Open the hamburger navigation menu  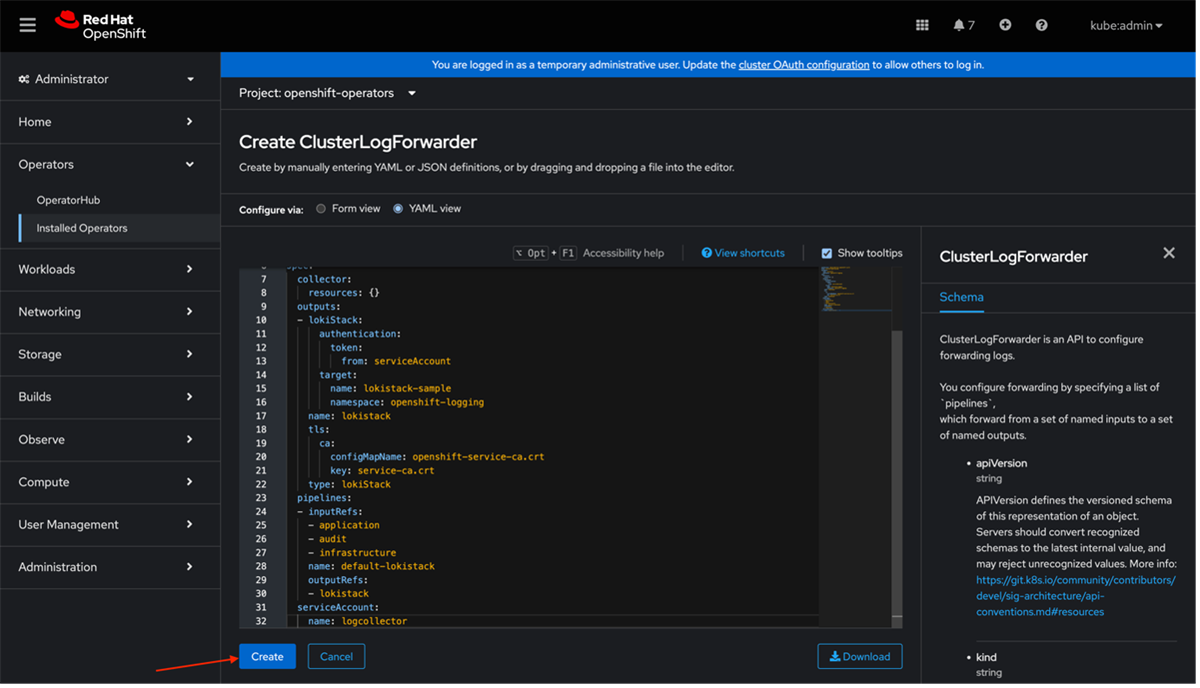click(x=27, y=25)
